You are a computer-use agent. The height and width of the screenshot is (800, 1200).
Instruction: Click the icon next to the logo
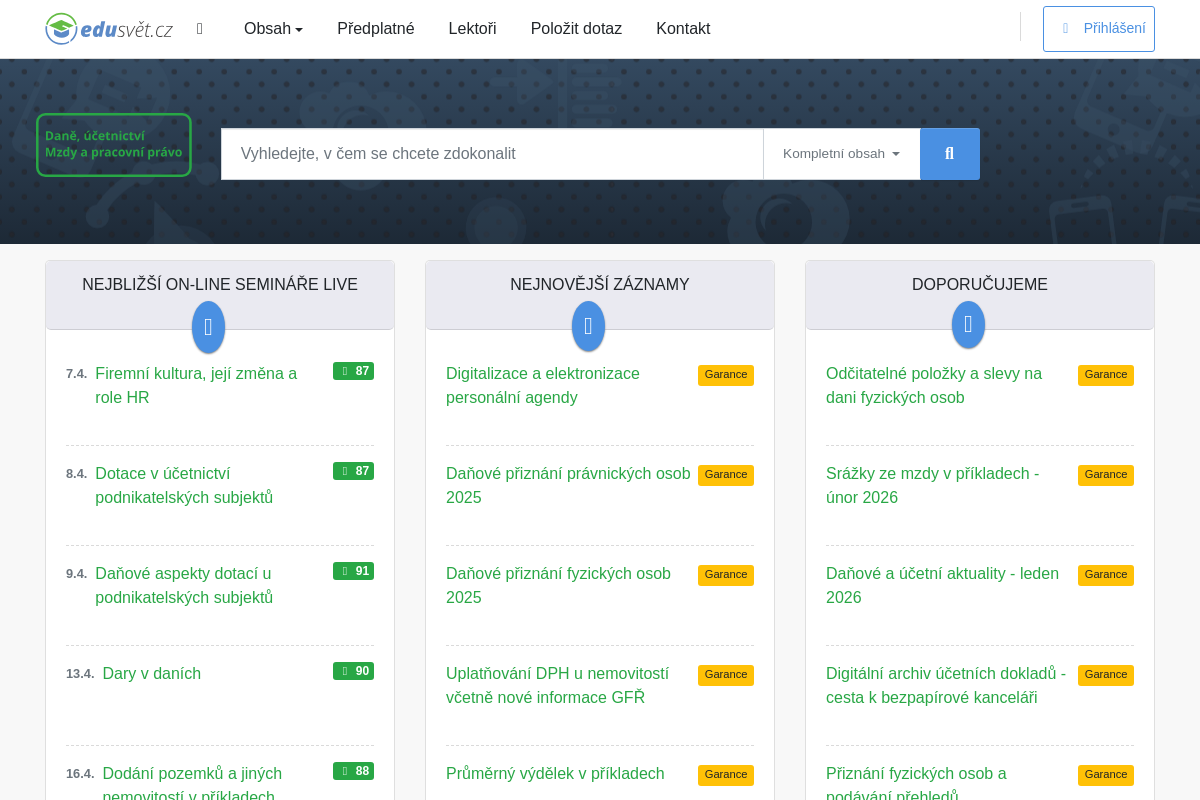point(200,29)
